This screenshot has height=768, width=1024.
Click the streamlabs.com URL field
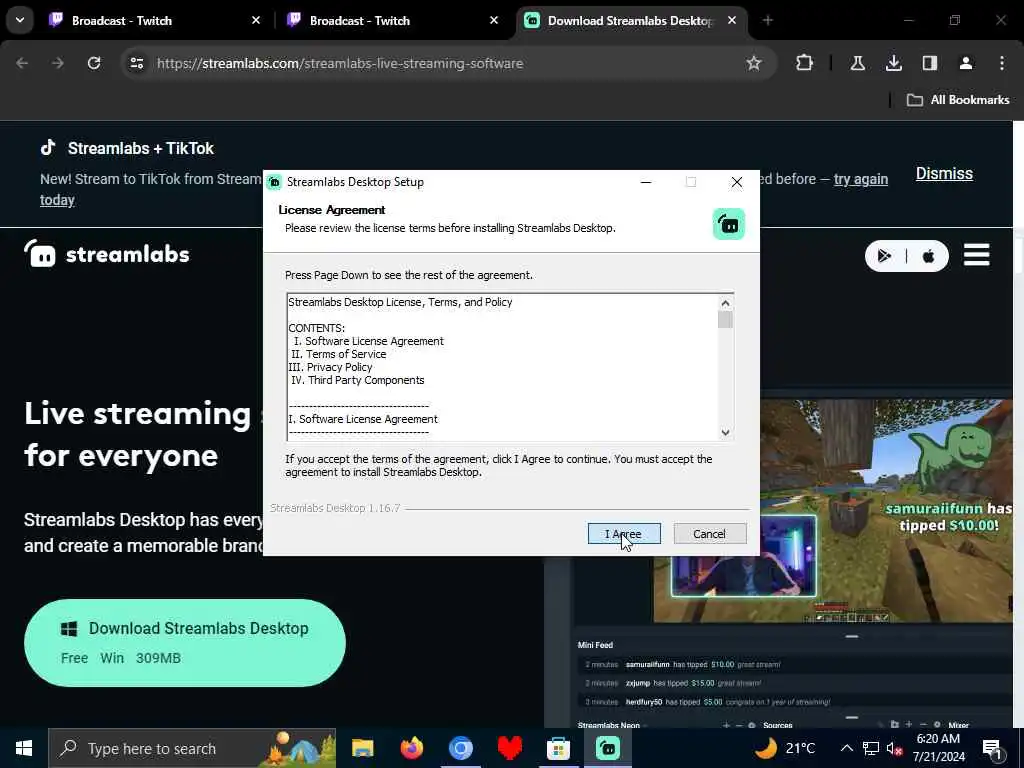[444, 63]
